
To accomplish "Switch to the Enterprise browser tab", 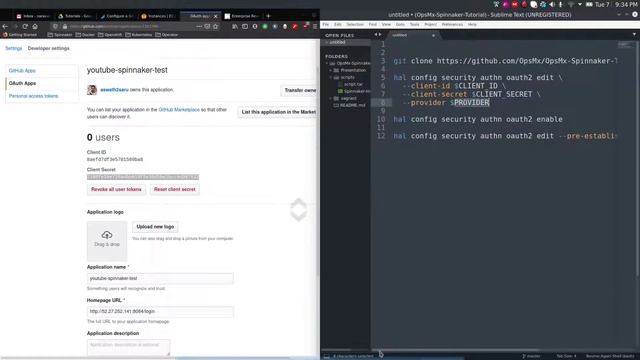I will click(x=242, y=16).
